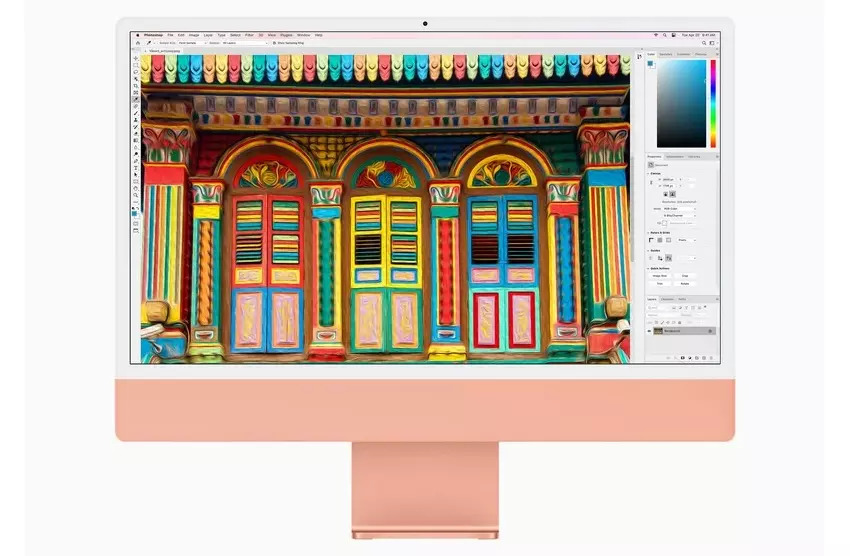Click the rulers icon in Rulers & Grids
This screenshot has height=556, width=850.
coord(651,240)
